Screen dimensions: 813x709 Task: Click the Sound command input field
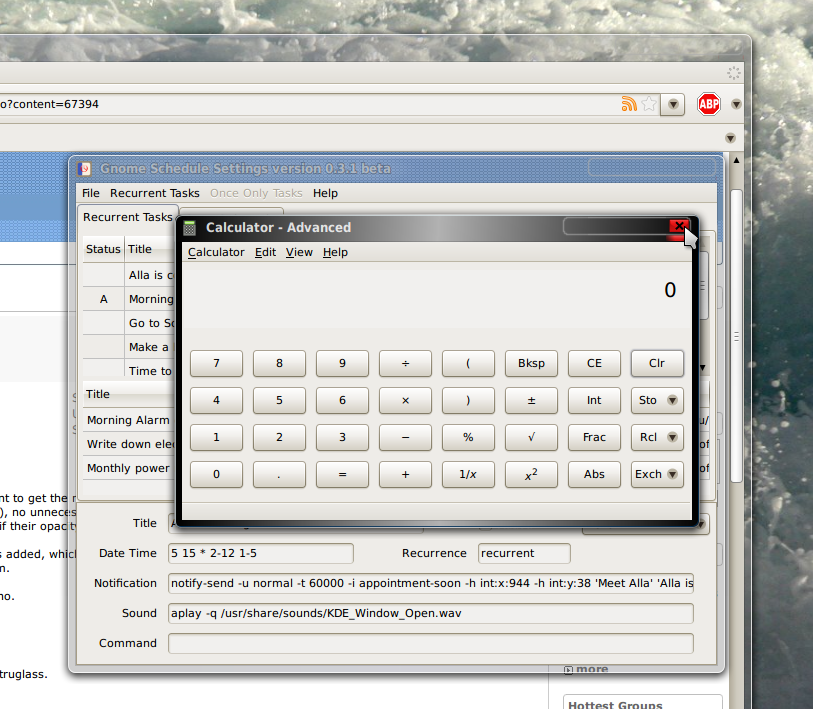pos(431,614)
